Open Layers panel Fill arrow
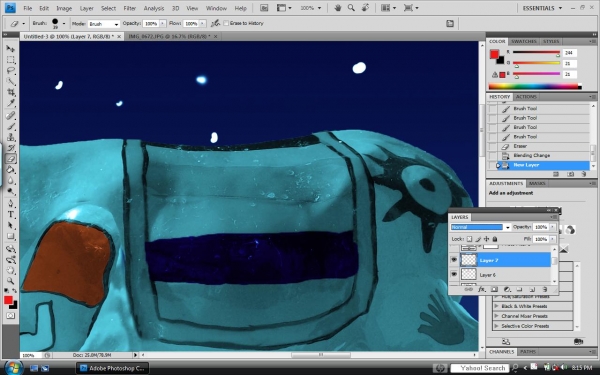 point(553,239)
